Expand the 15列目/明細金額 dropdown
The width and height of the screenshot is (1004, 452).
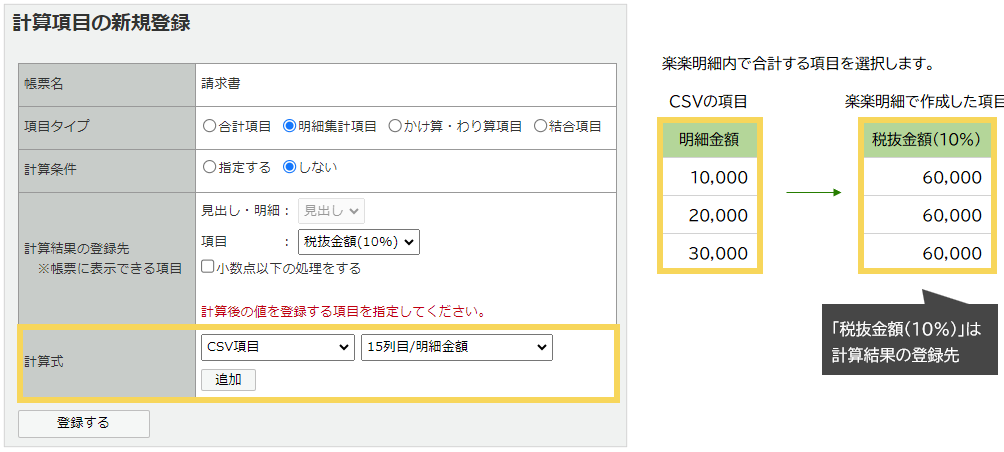click(x=456, y=347)
